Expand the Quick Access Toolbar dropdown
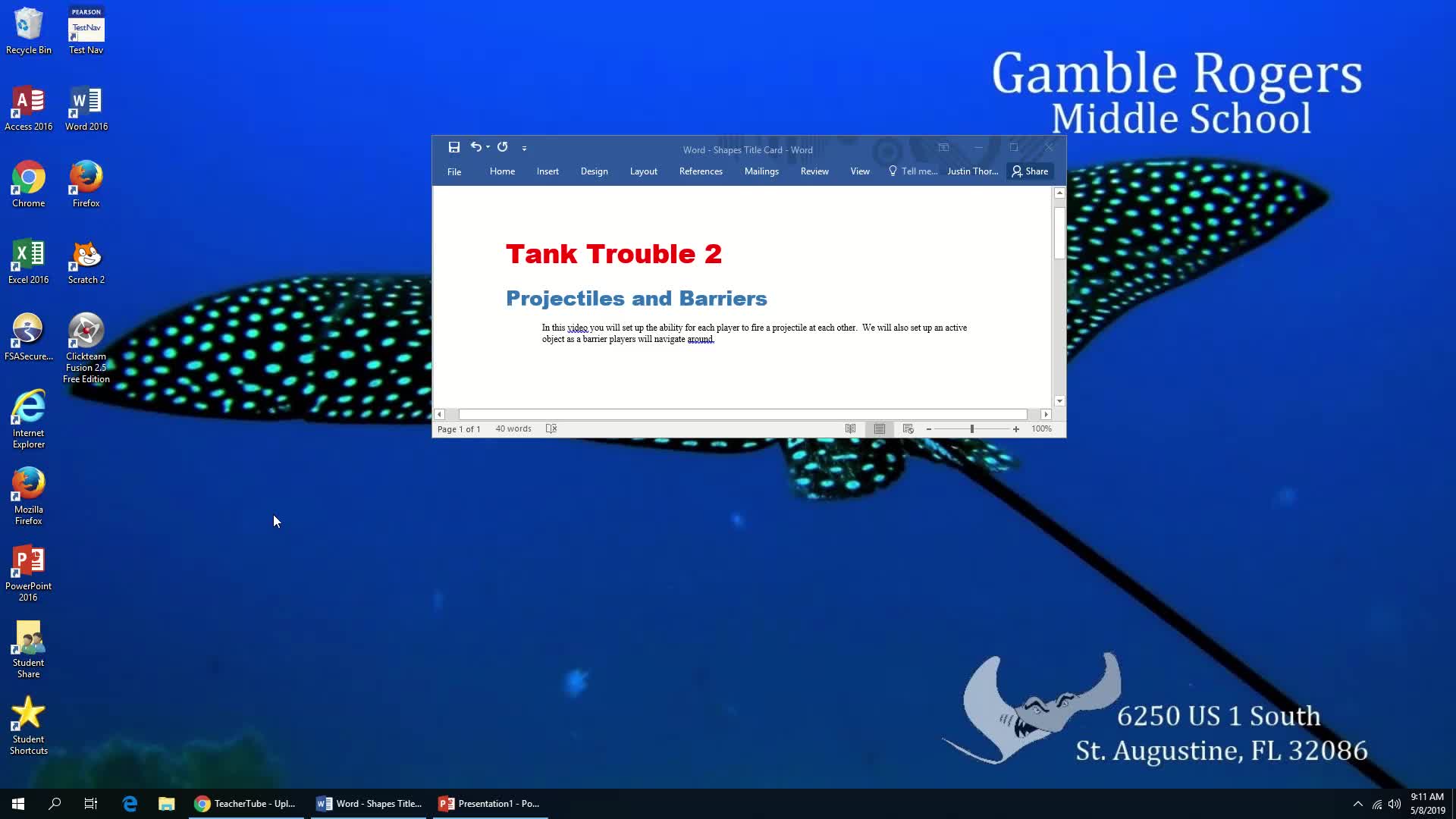The image size is (1456, 819). coord(524,147)
